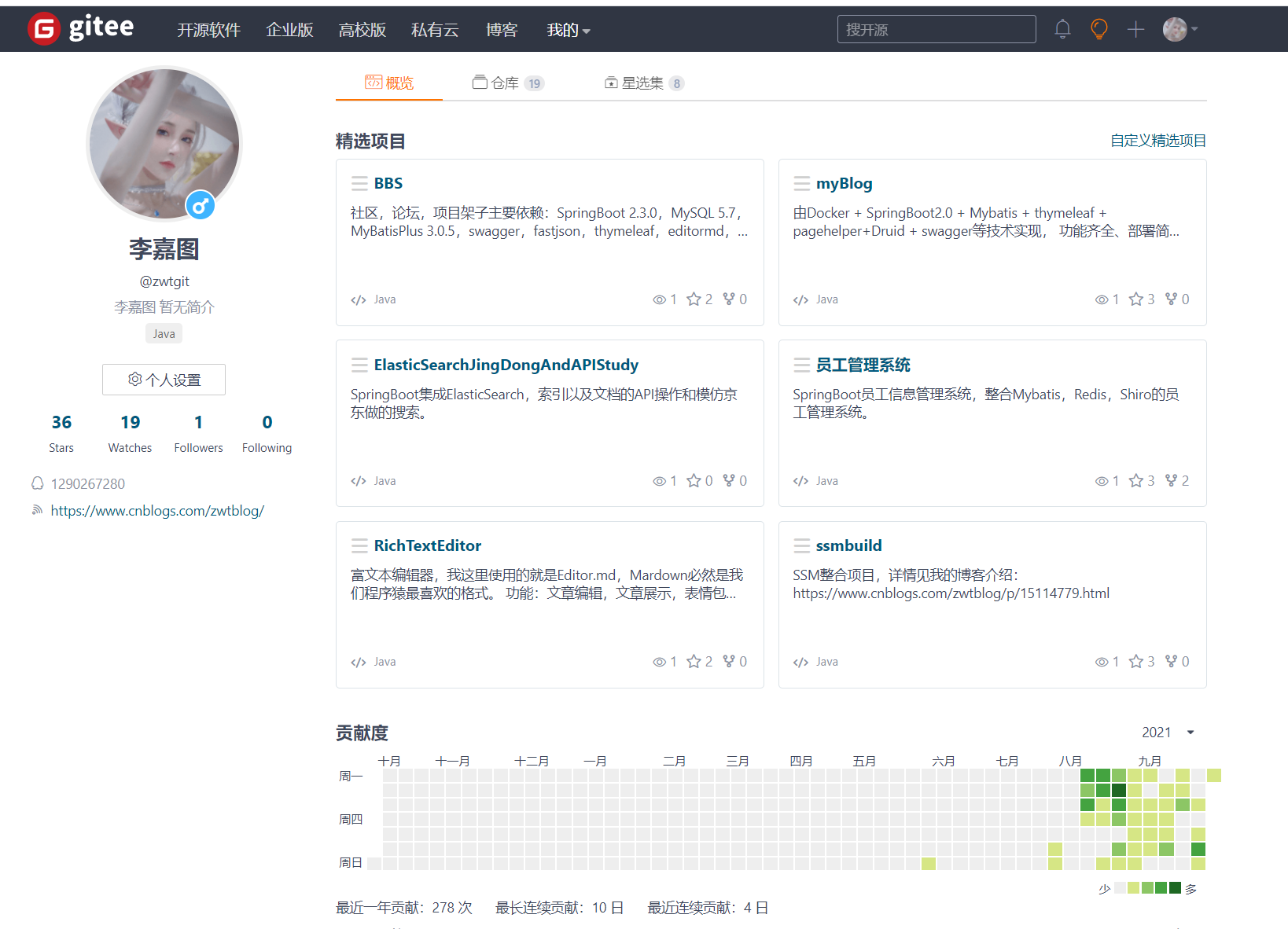Click the lightest gray legend swatch

coord(1120,888)
